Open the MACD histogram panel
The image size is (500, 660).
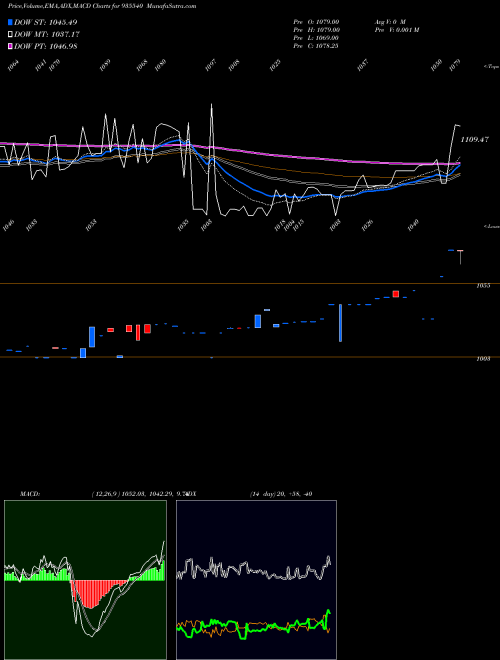(85, 580)
